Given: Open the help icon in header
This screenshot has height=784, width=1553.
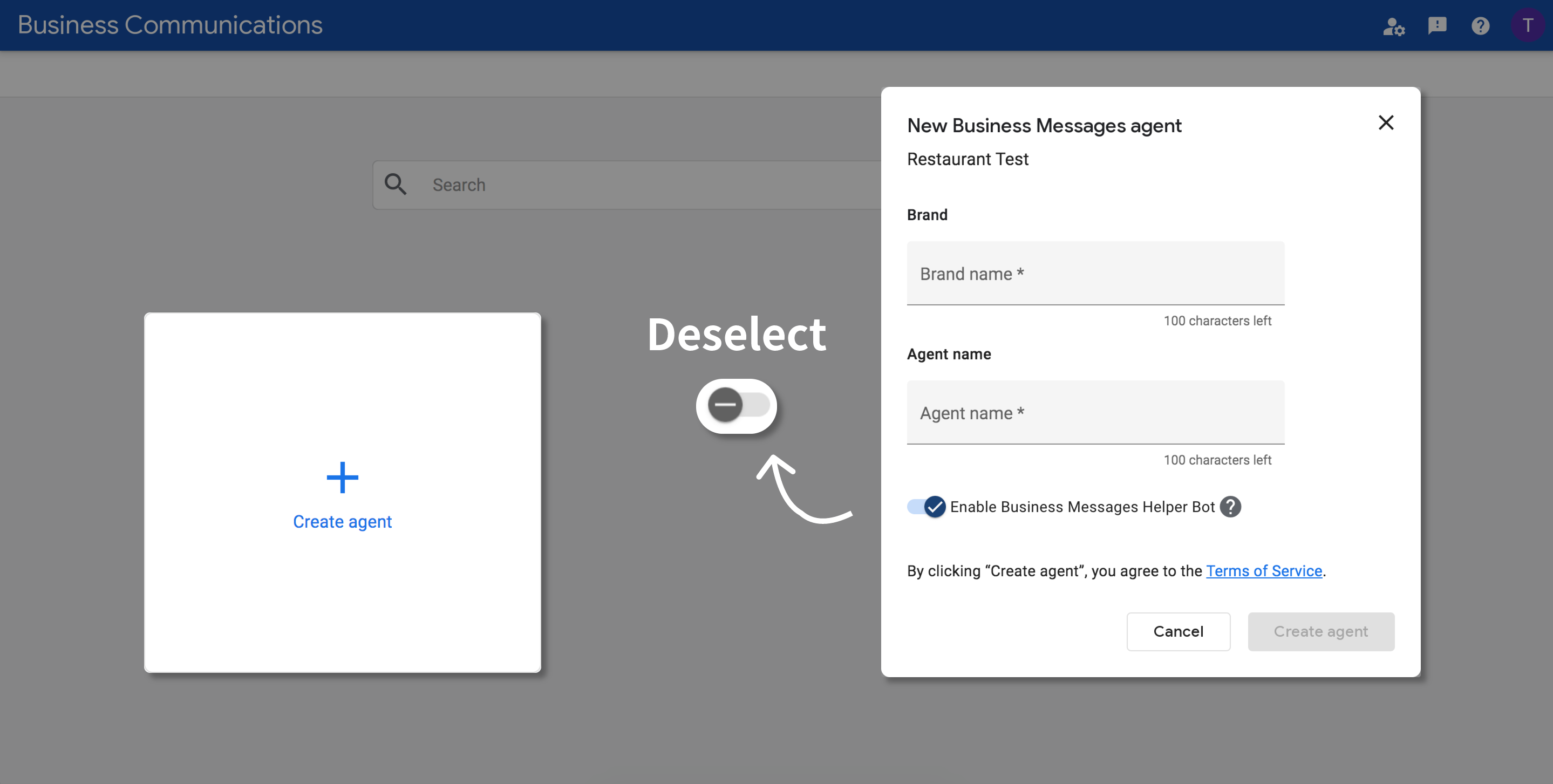Looking at the screenshot, I should coord(1480,26).
